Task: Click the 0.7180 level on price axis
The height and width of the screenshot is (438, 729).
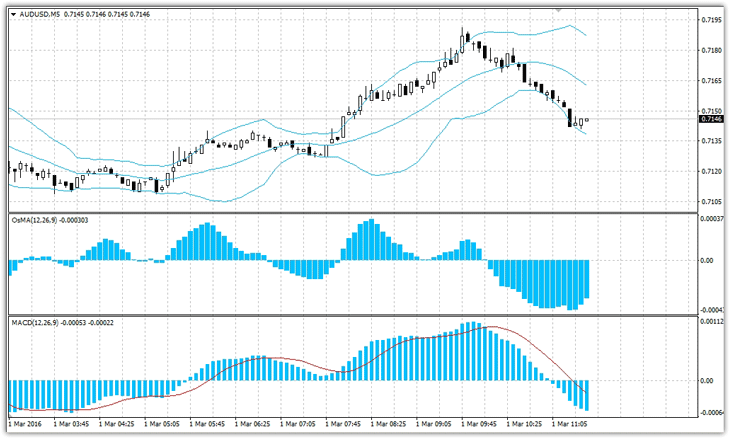Action: pos(711,50)
